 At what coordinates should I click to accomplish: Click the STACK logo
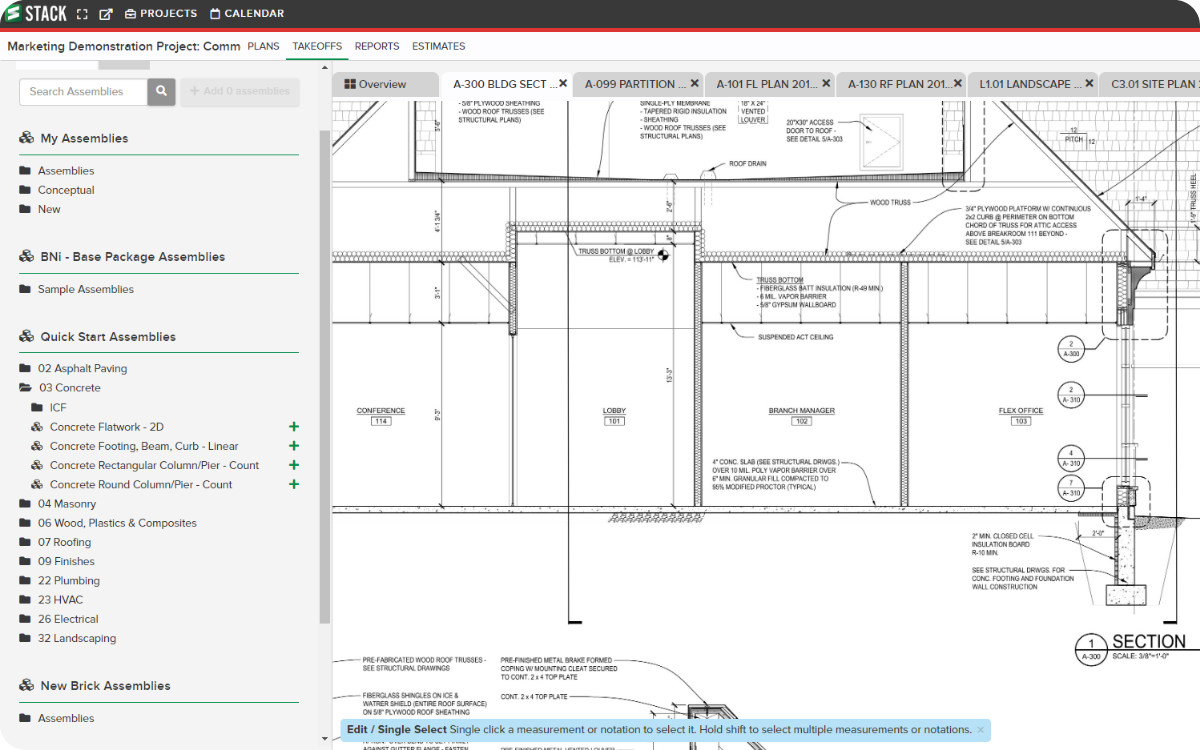[x=35, y=14]
